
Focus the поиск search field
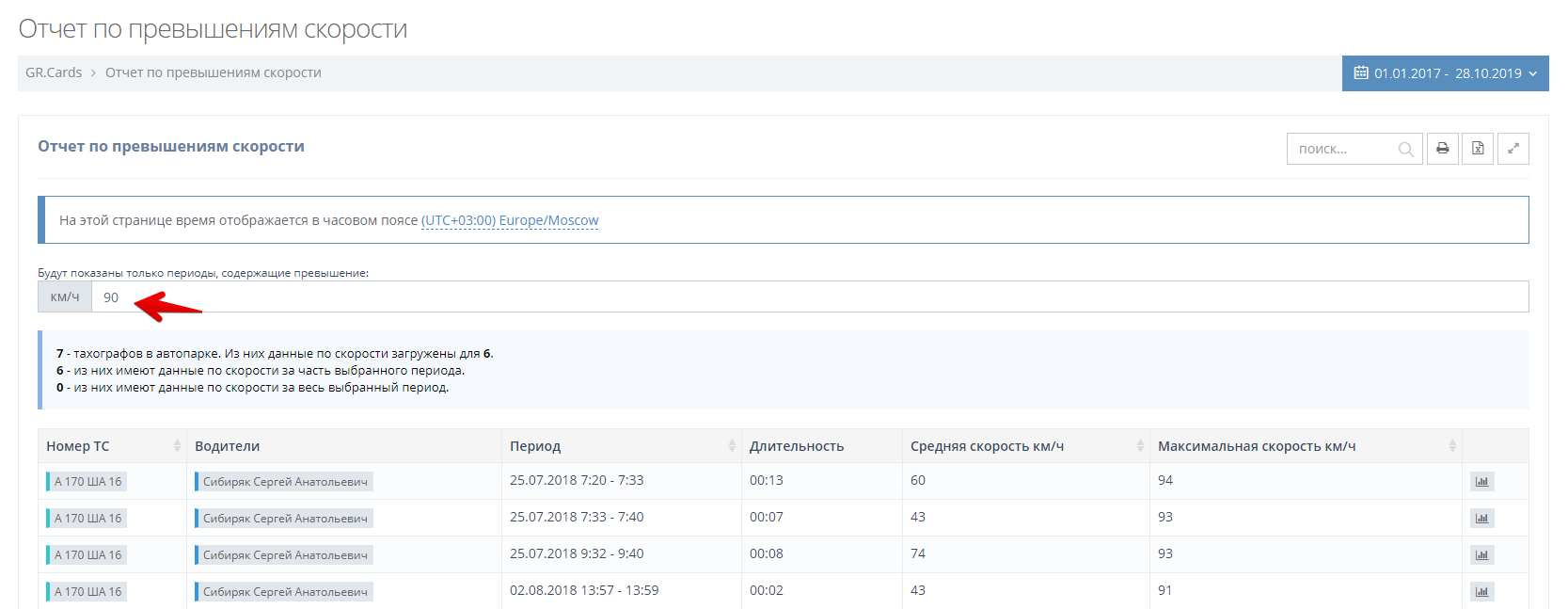[1343, 149]
